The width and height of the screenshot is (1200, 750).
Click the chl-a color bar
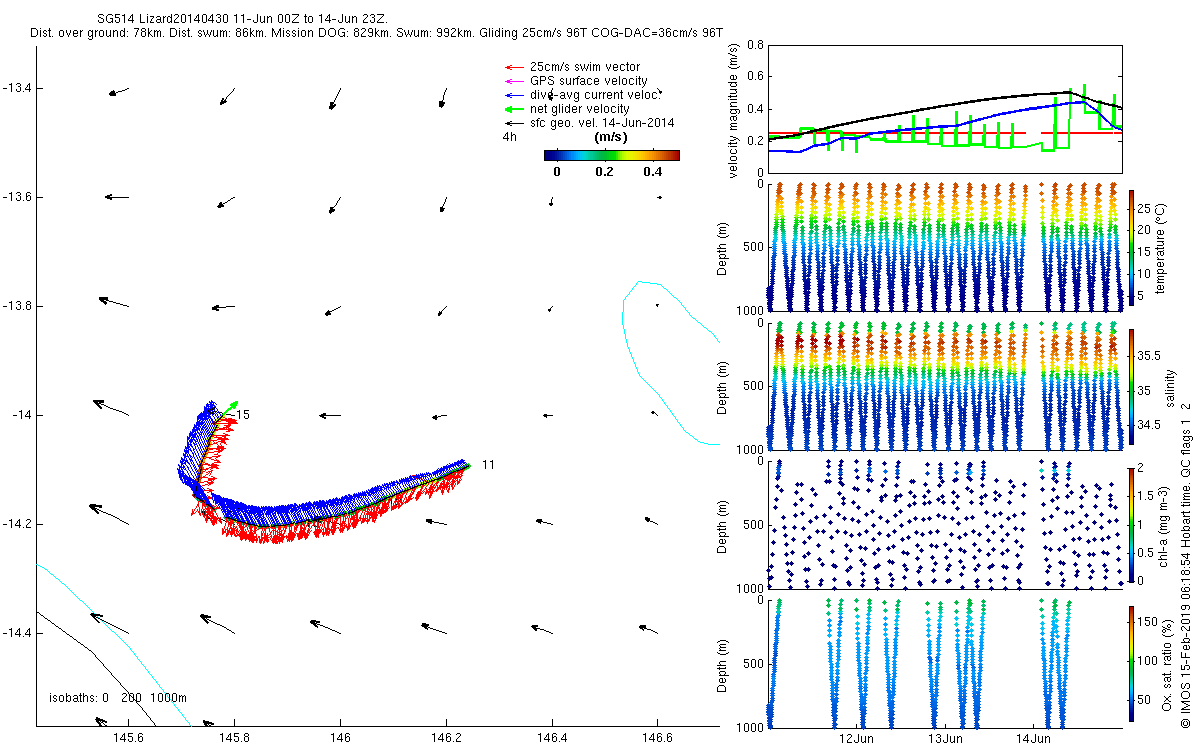[1131, 524]
